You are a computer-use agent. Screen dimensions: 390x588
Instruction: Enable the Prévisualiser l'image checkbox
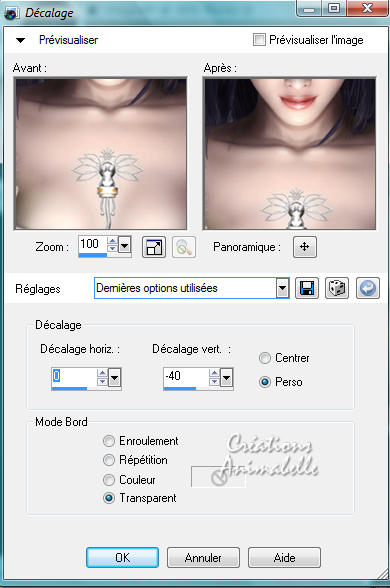pos(259,39)
